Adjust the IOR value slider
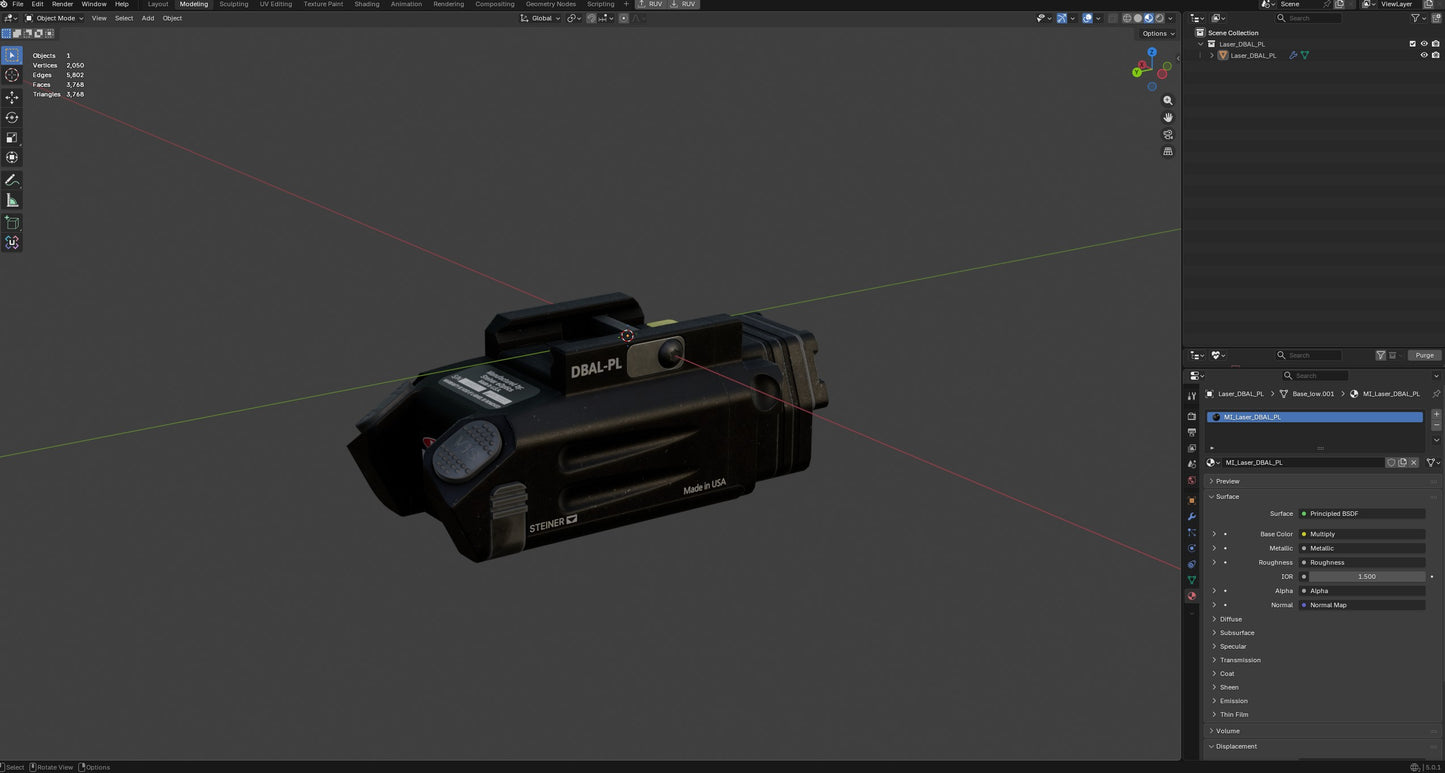This screenshot has width=1445, height=773. coord(1366,577)
